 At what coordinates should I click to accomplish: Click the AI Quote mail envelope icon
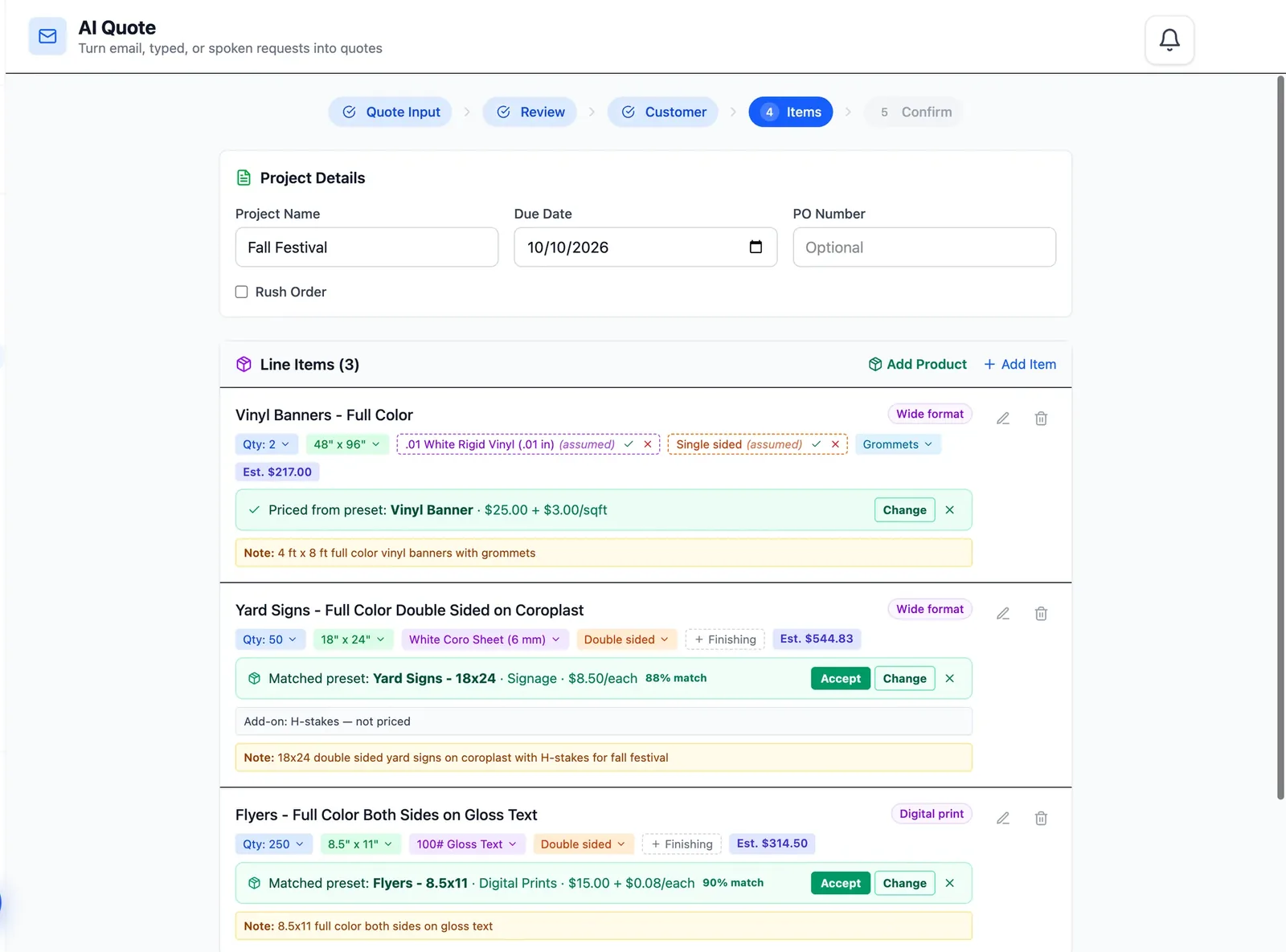47,36
